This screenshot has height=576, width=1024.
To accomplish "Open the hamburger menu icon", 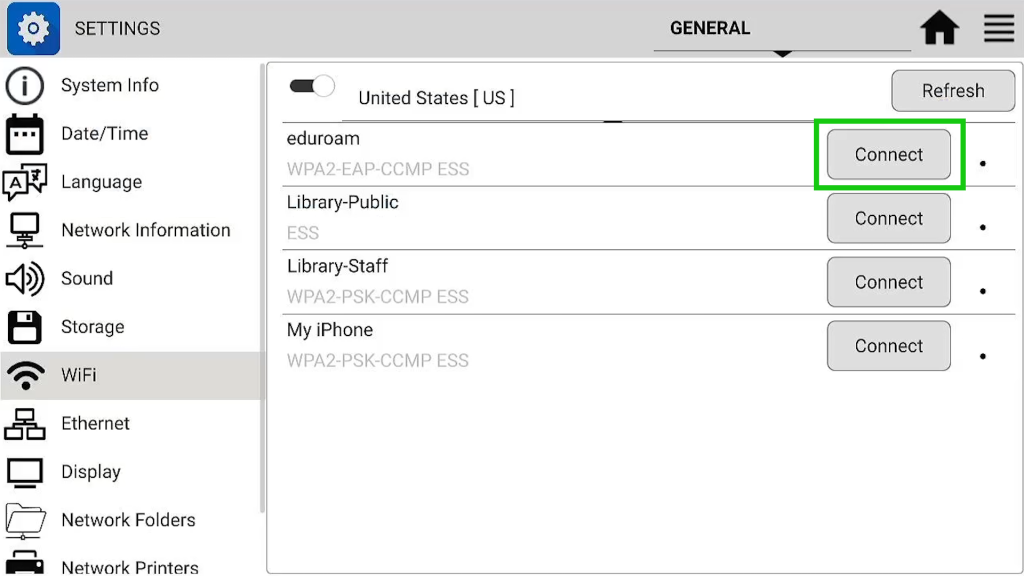I will (x=999, y=28).
